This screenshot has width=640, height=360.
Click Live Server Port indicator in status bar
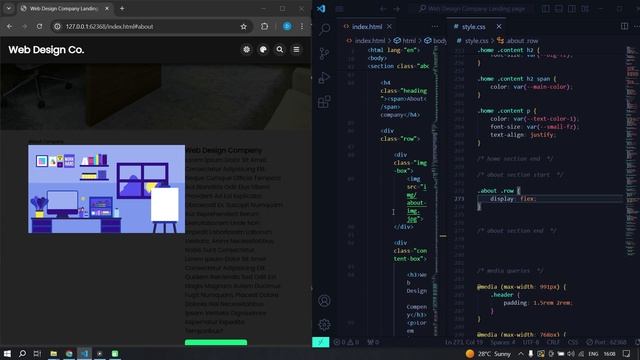coord(606,342)
